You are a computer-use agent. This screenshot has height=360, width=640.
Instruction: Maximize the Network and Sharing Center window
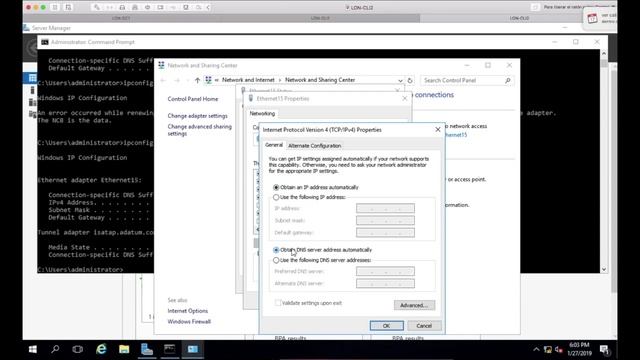(x=488, y=65)
